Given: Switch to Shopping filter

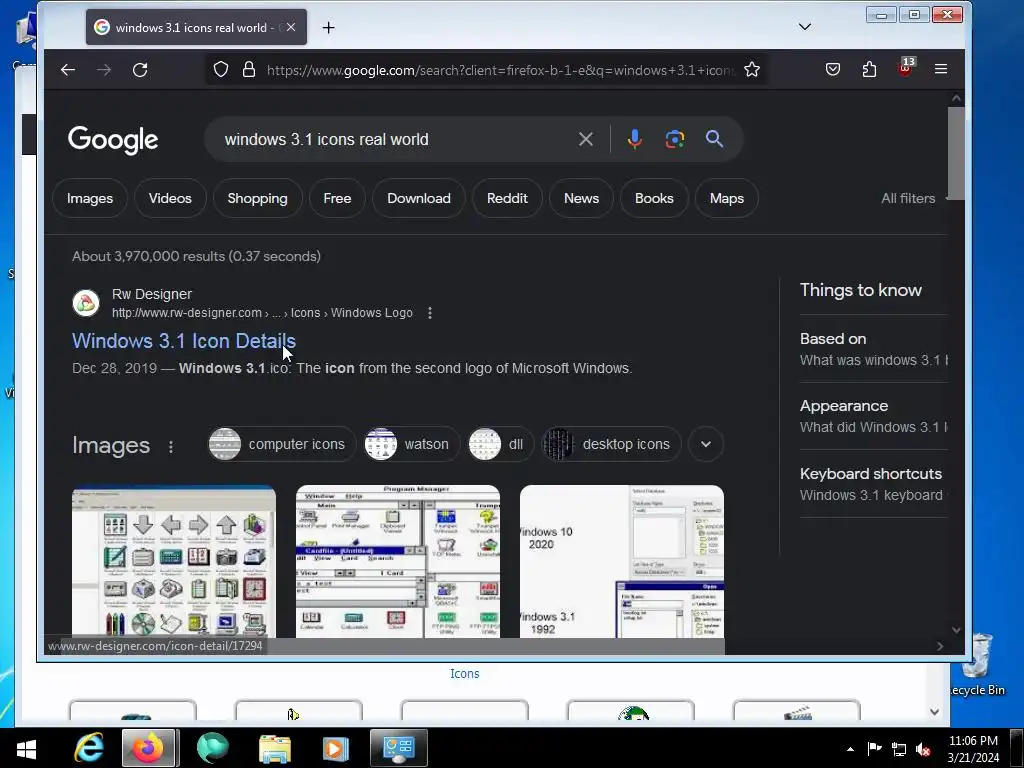Looking at the screenshot, I should 257,199.
